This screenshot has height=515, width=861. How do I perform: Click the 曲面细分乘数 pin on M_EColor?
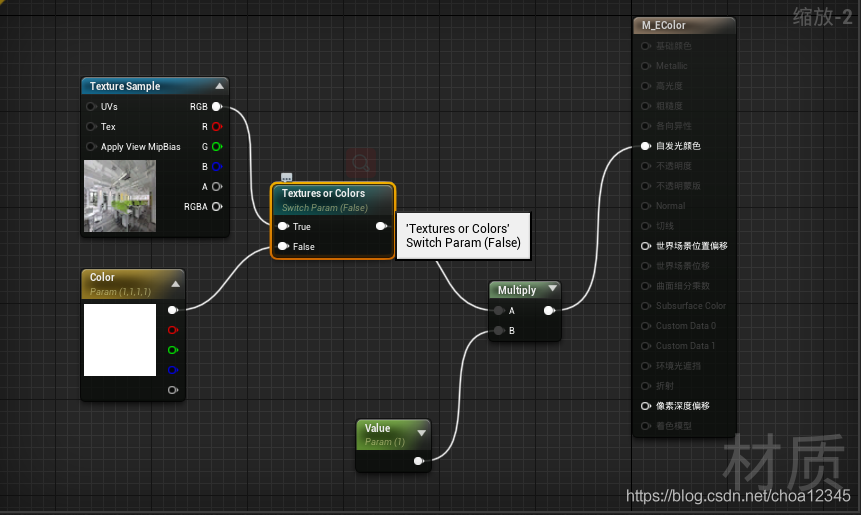pyautogui.click(x=646, y=286)
